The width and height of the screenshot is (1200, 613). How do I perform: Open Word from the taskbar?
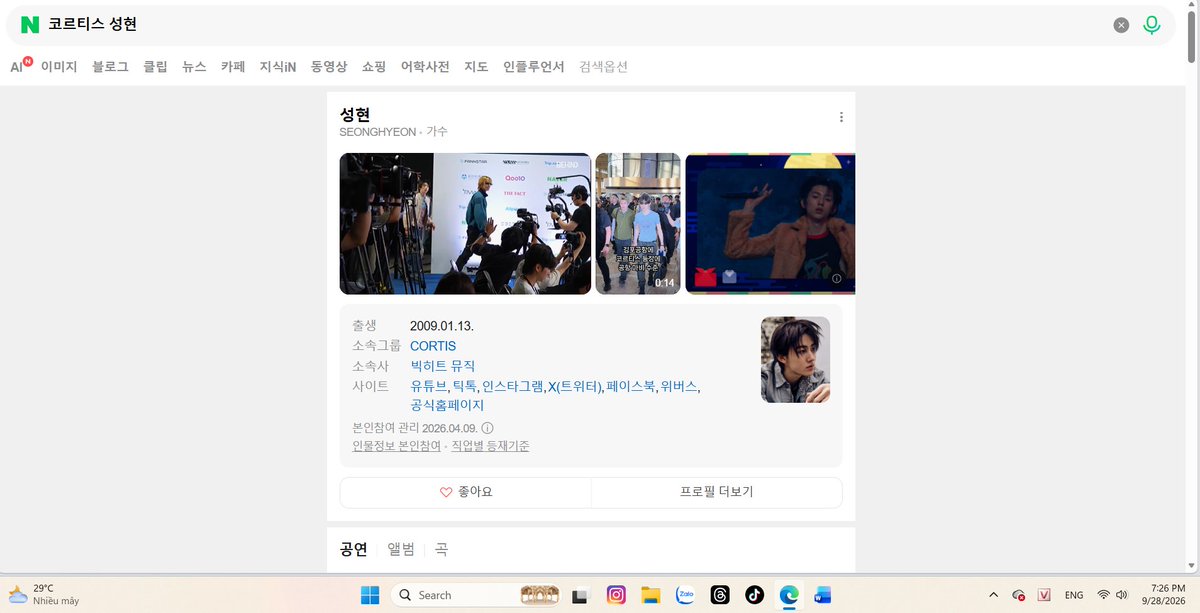[x=822, y=595]
